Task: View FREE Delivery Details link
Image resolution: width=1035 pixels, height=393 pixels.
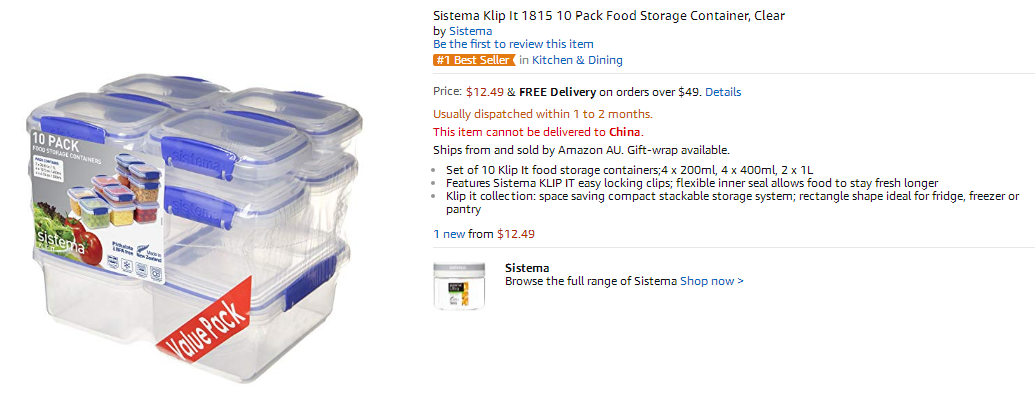Action: coord(723,92)
